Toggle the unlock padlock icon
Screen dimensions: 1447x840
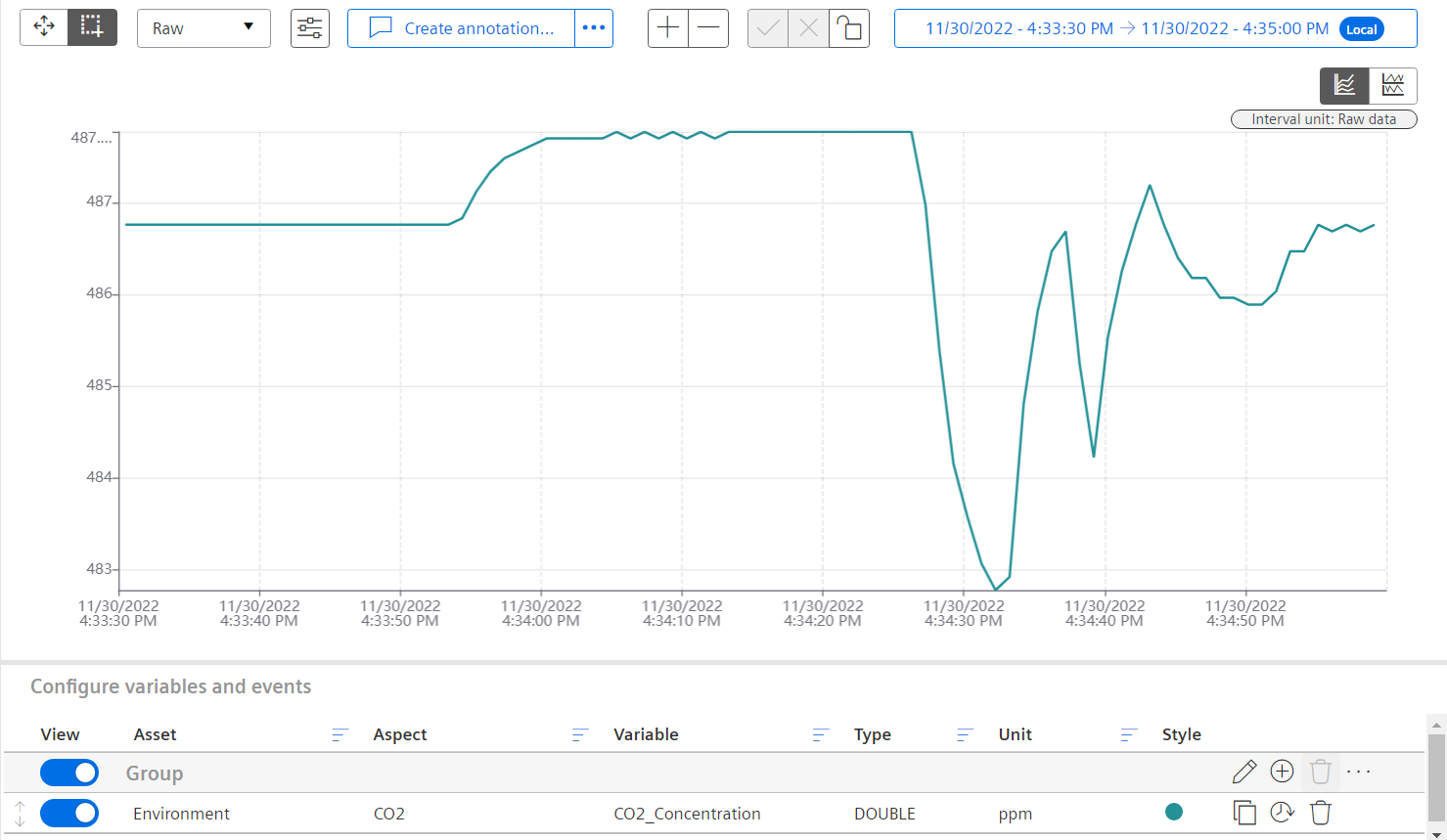[849, 28]
